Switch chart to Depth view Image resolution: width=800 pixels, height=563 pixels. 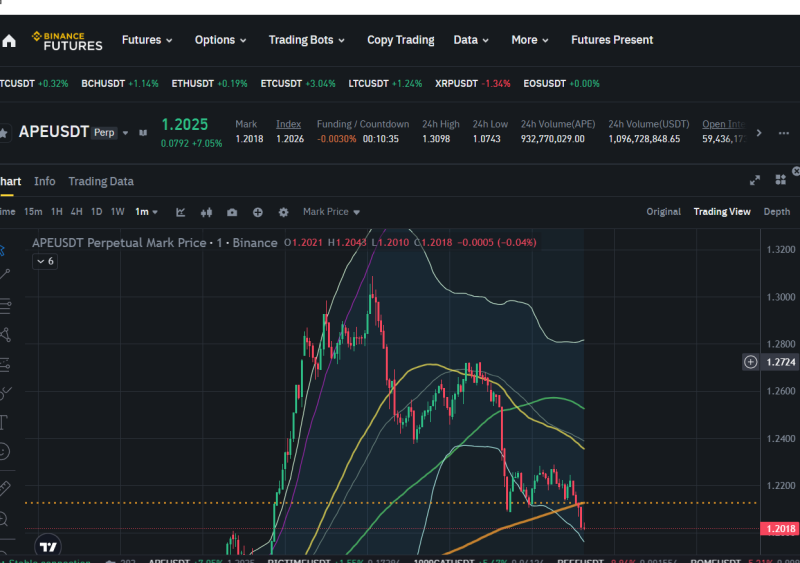tap(777, 212)
